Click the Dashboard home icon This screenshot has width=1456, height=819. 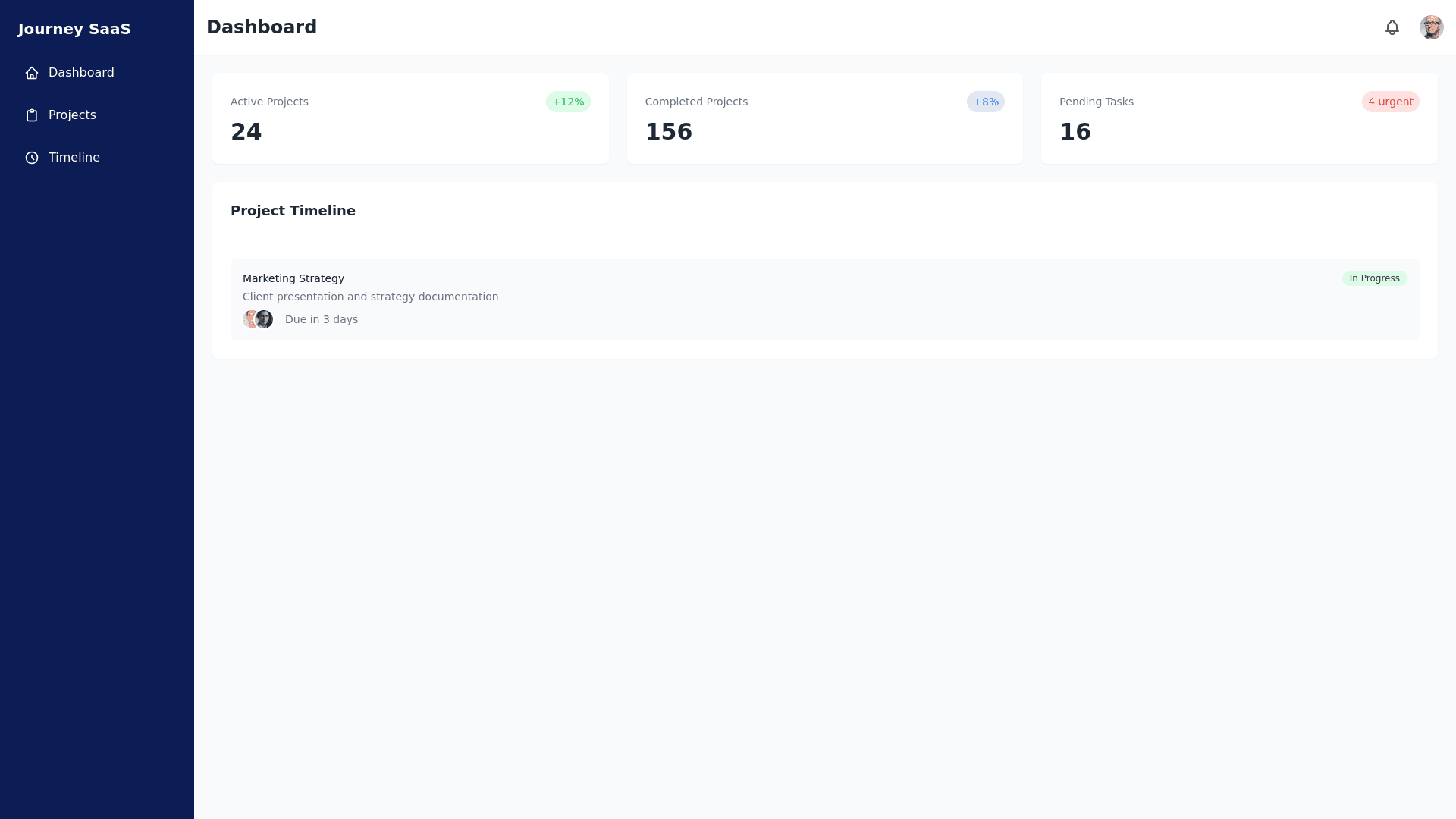(32, 73)
